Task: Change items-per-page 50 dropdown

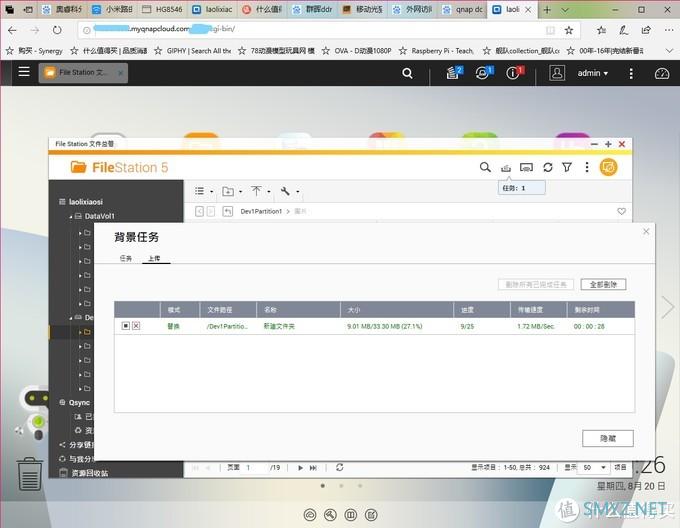Action: click(x=594, y=467)
